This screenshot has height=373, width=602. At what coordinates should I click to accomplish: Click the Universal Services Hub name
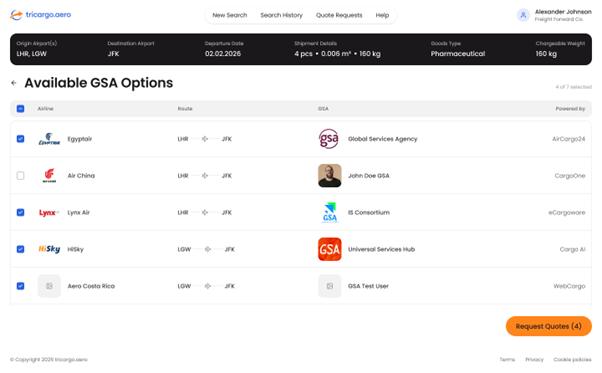click(x=381, y=249)
